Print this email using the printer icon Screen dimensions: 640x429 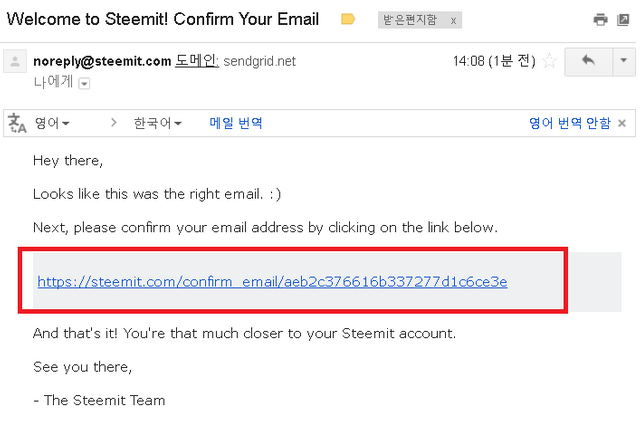coord(600,19)
